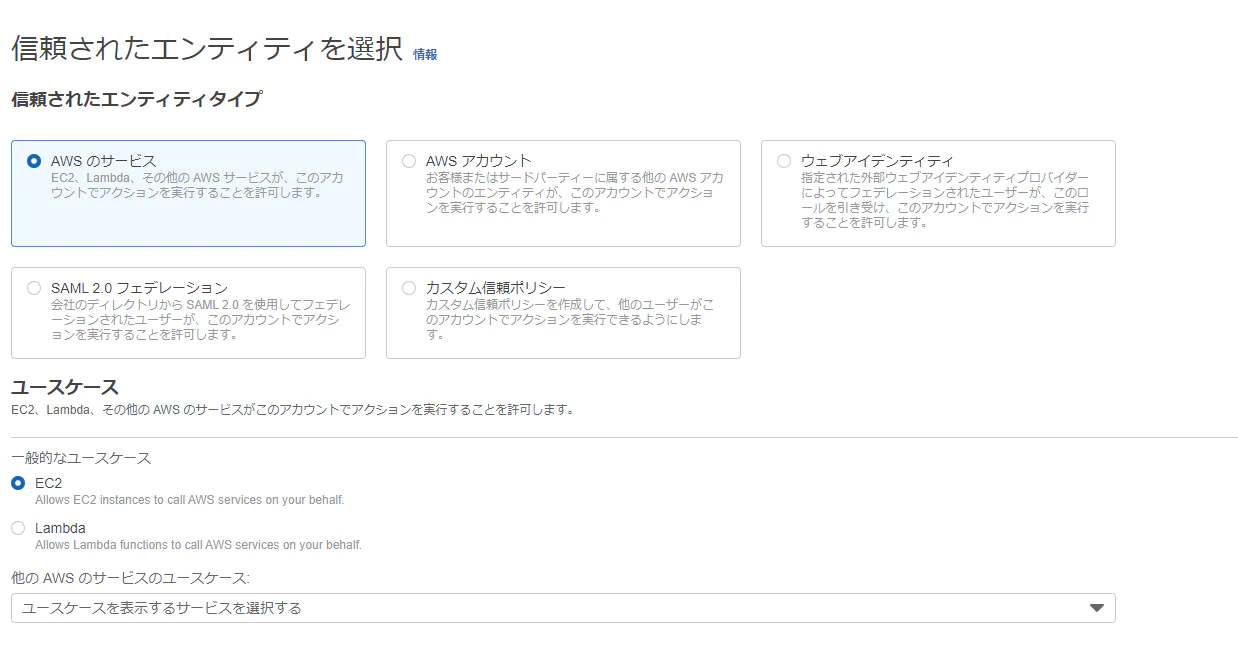This screenshot has height=659, width=1238.
Task: Click the use case explanation under ユースケース heading
Action: click(x=293, y=410)
